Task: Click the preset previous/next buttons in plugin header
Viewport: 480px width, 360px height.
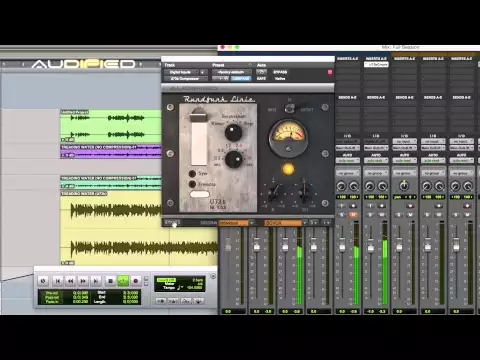Action: [x=221, y=79]
